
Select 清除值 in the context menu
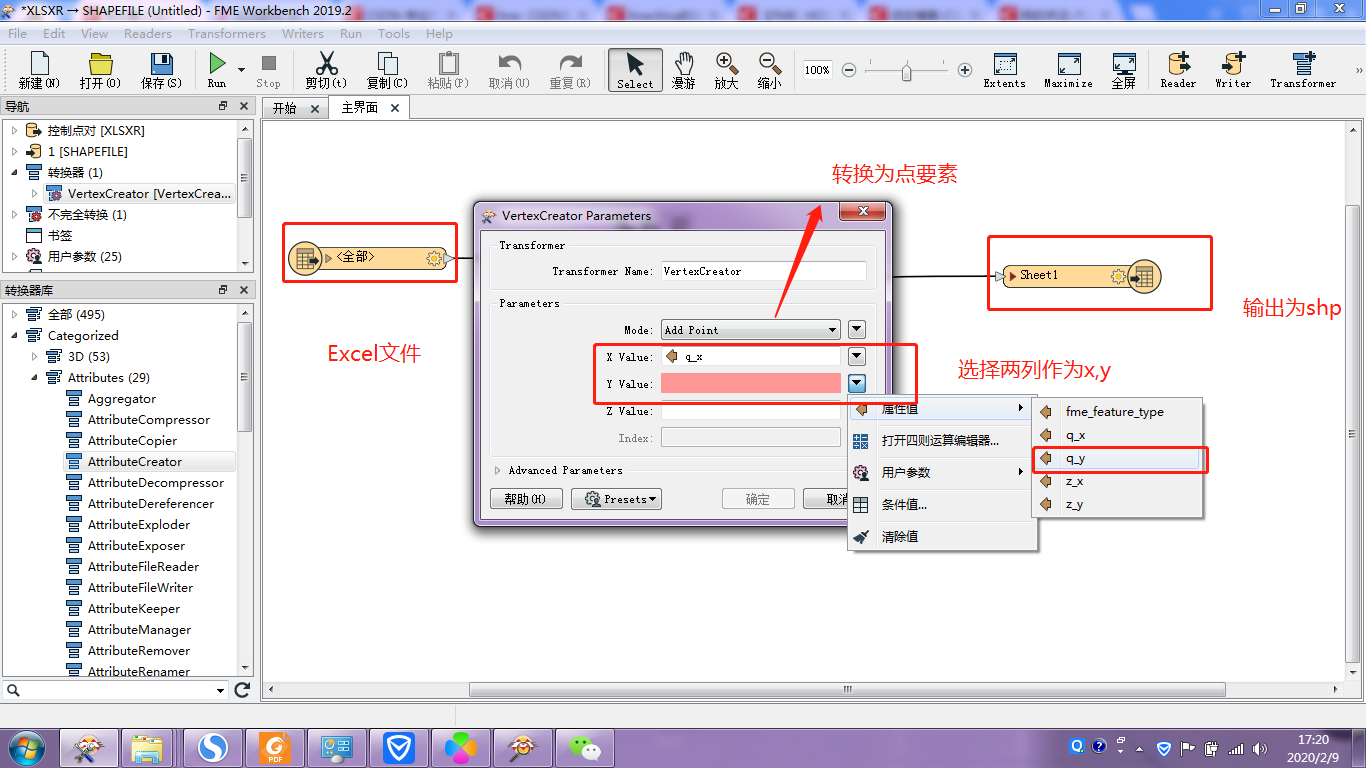[x=942, y=537]
